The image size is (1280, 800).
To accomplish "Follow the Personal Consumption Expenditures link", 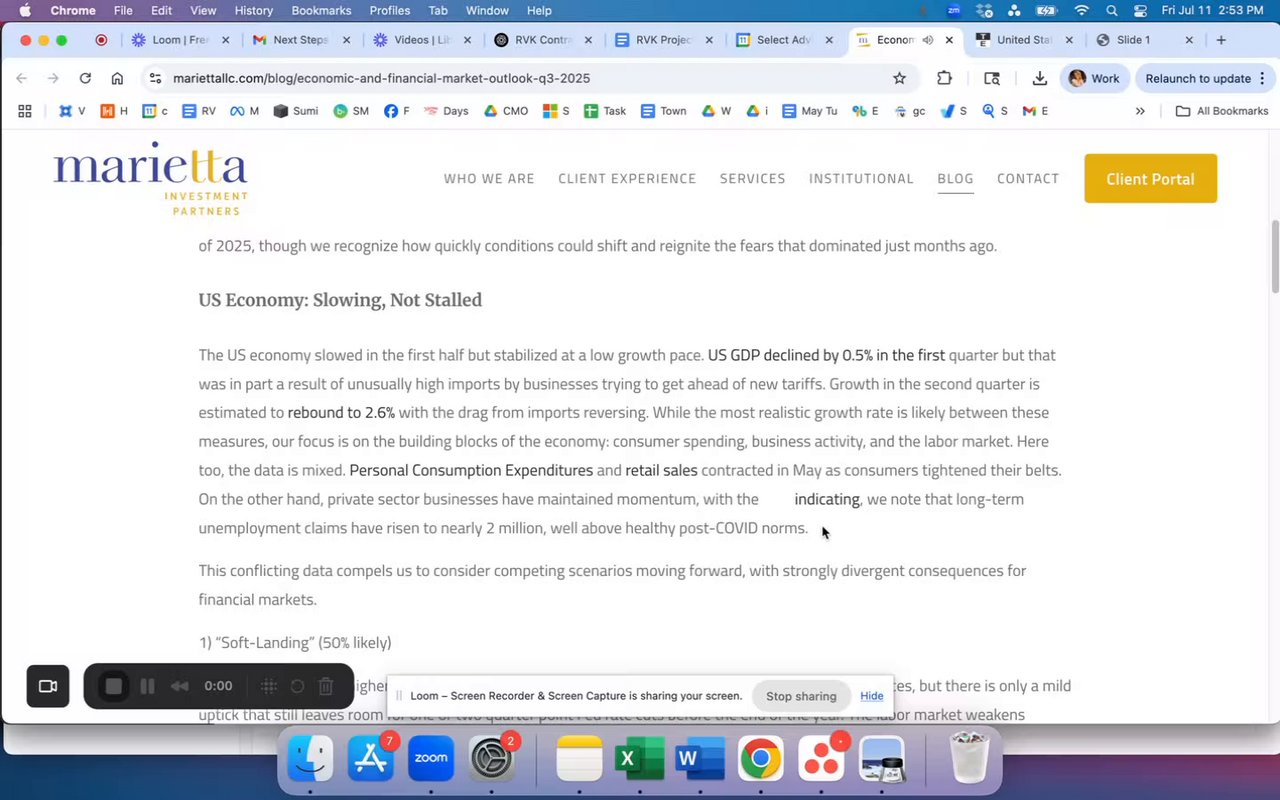I will (471, 470).
